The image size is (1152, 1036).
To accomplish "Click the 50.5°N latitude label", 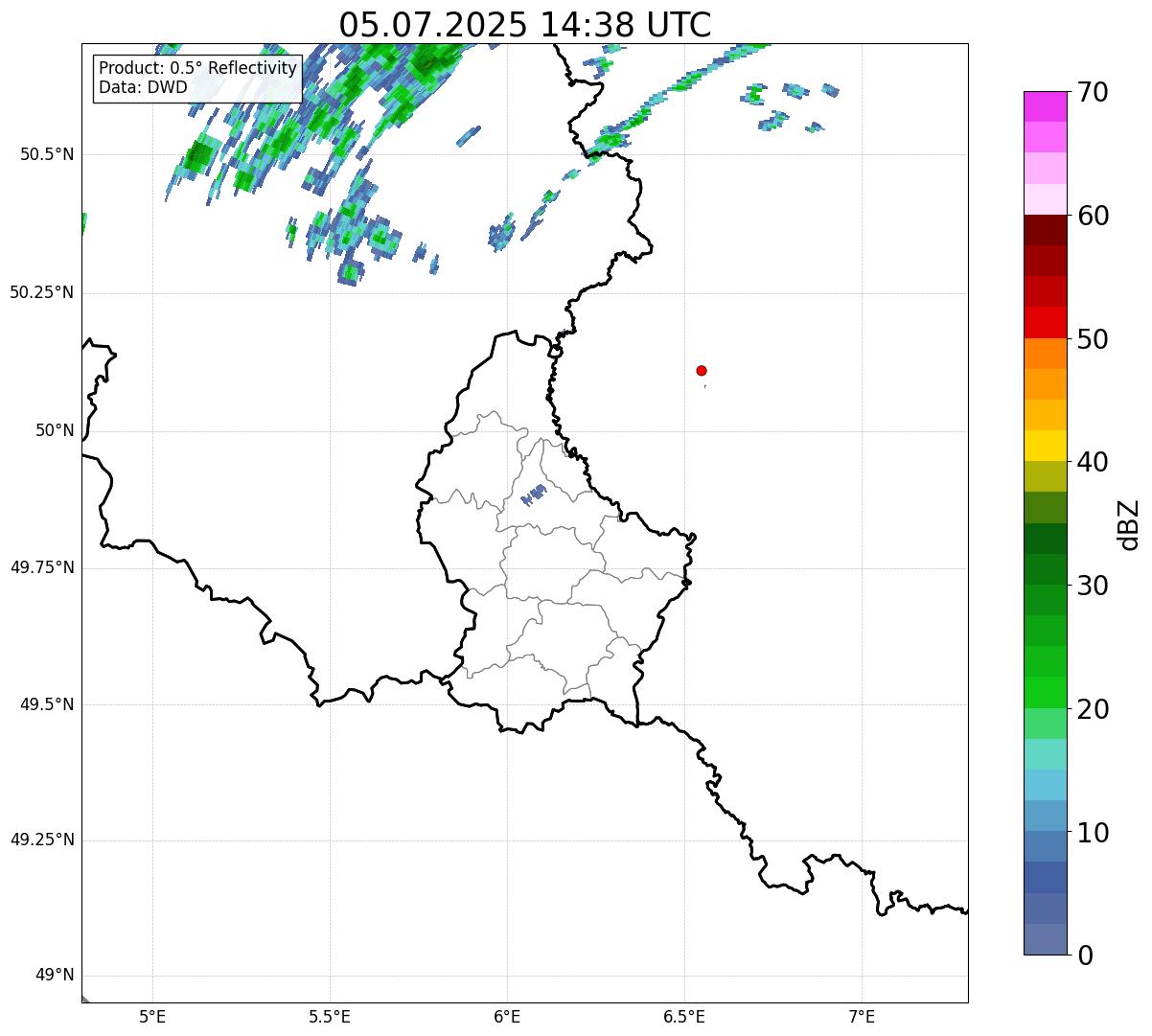I will click(47, 155).
